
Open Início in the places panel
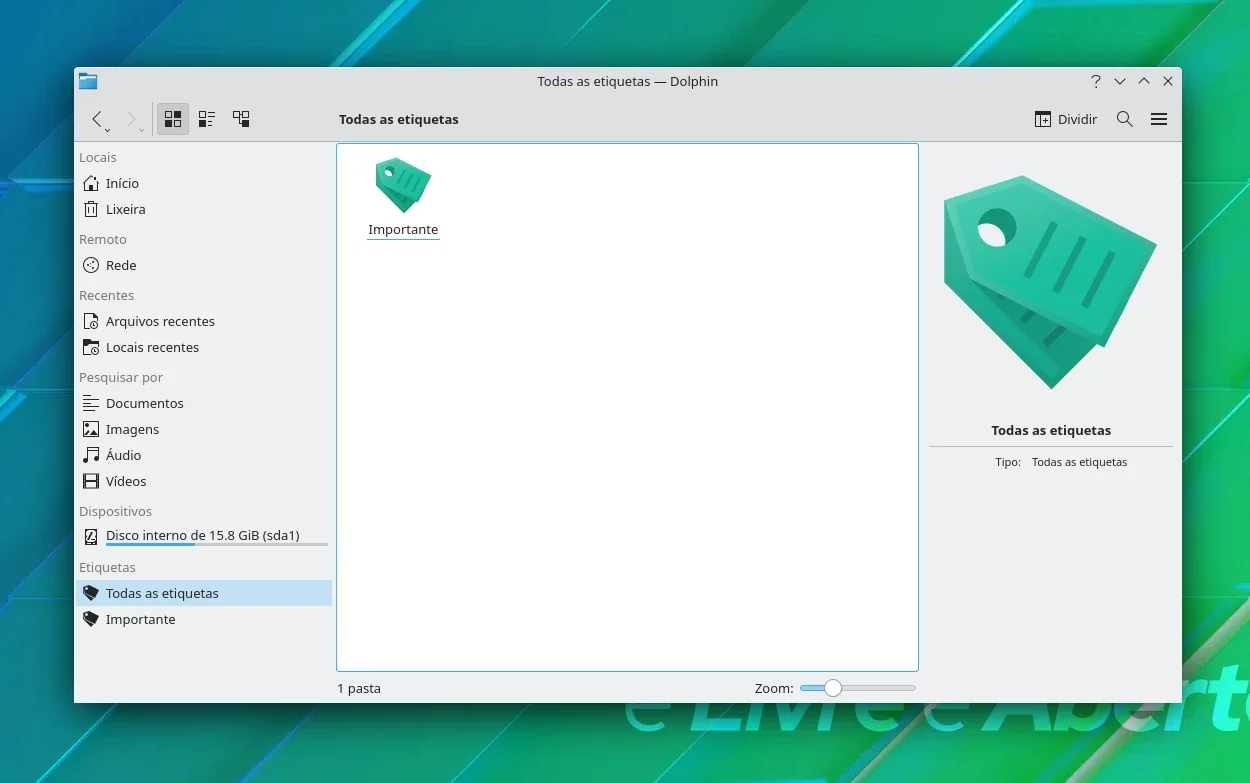tap(203, 183)
